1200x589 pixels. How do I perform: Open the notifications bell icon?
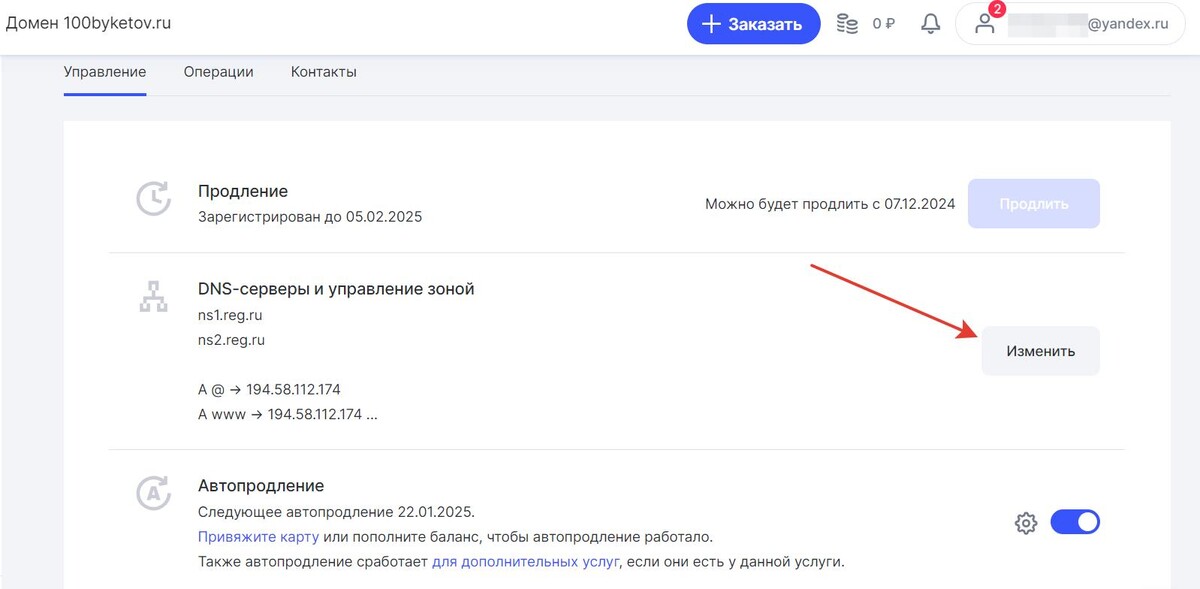[931, 24]
